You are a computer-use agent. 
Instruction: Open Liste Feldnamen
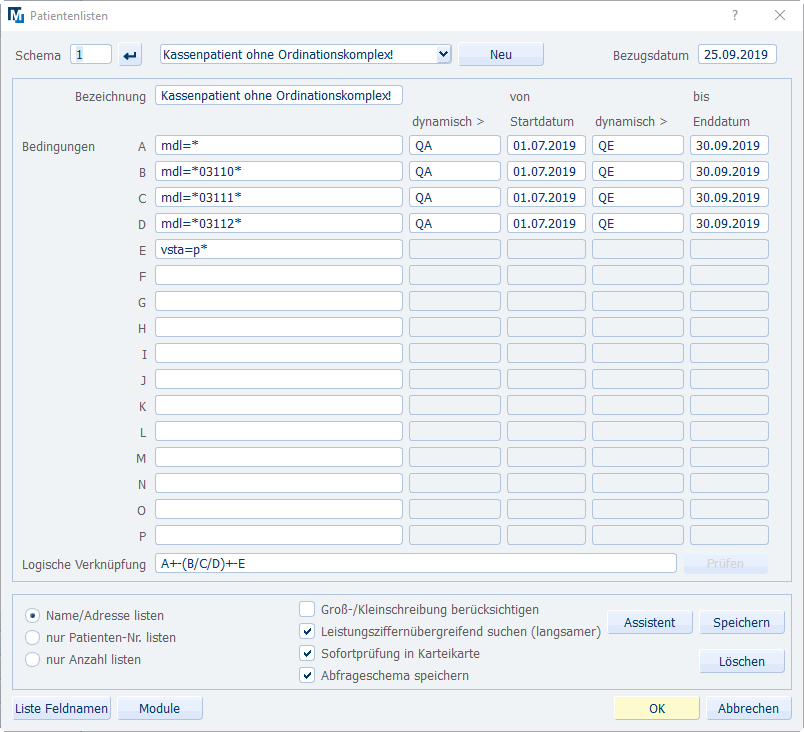click(x=62, y=708)
